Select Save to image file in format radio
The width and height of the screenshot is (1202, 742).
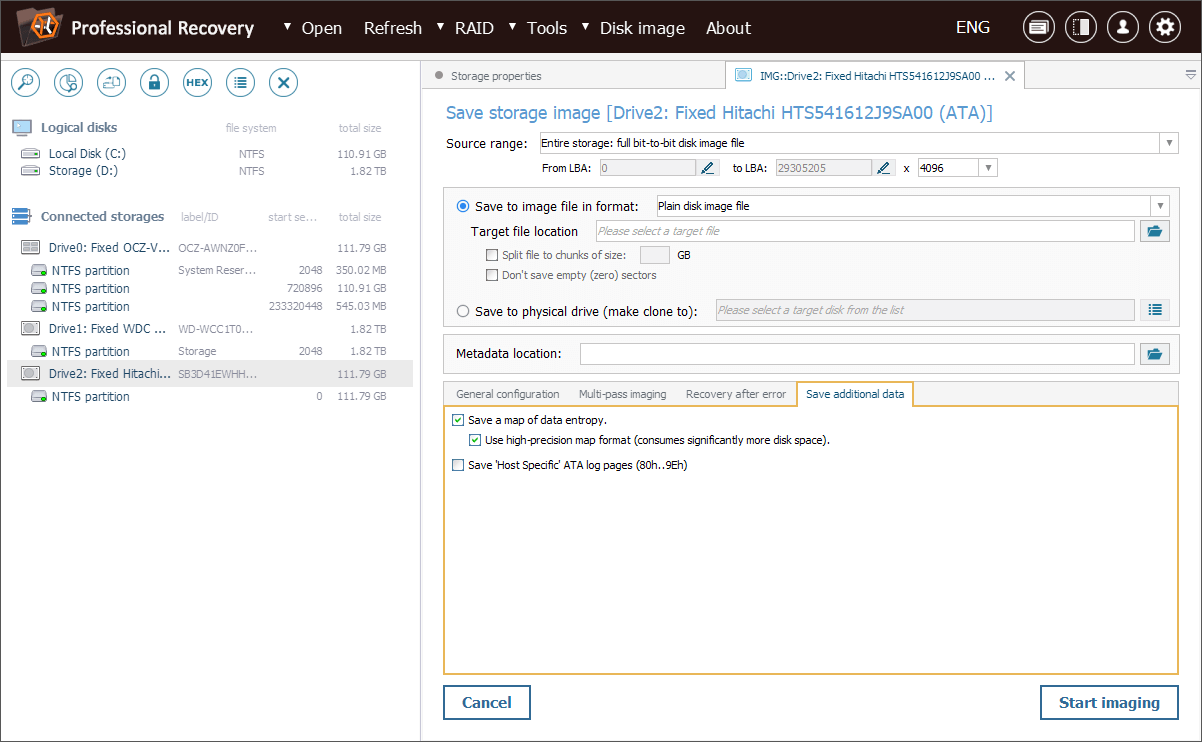[463, 207]
